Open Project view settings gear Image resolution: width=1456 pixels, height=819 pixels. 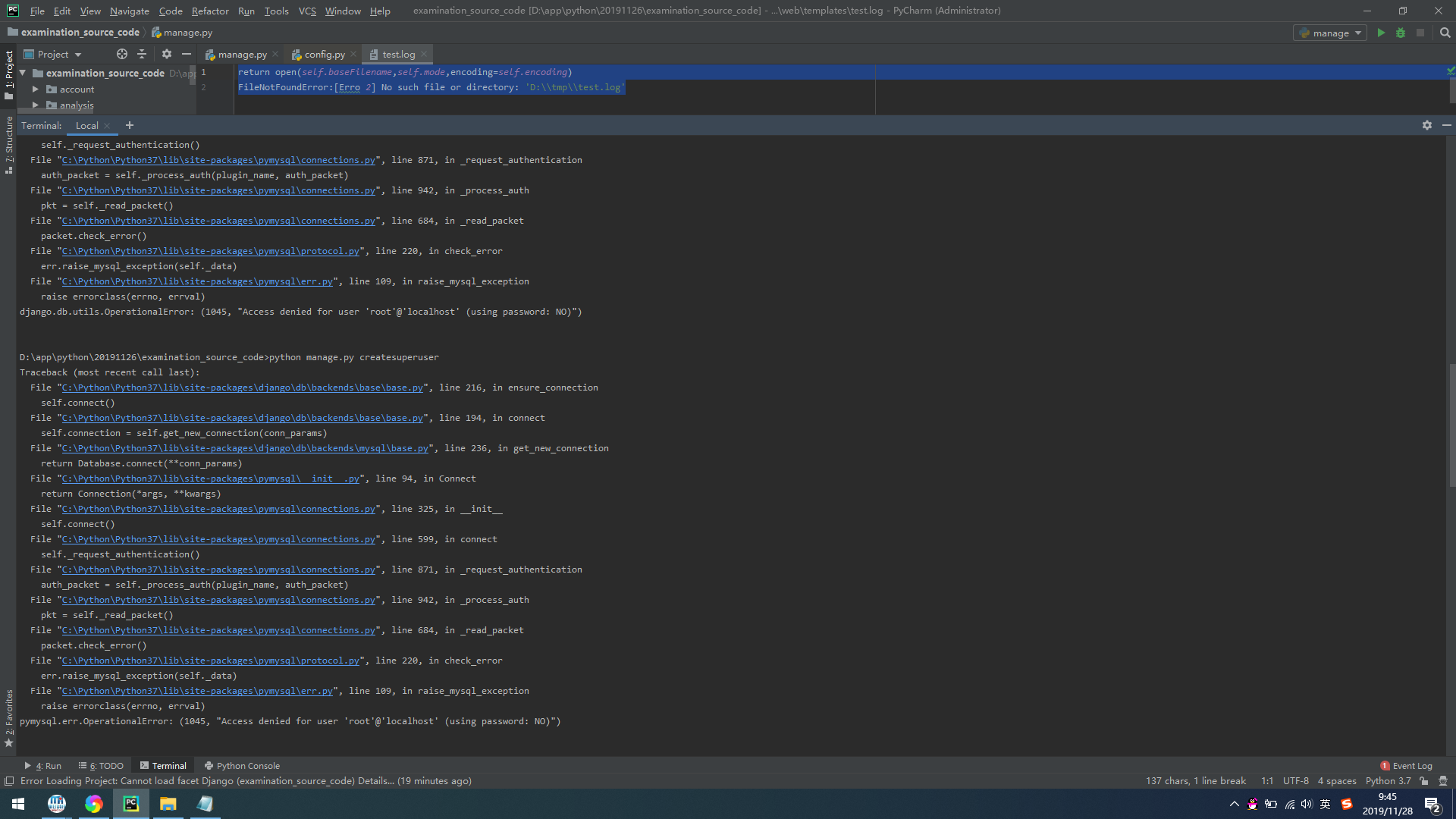[x=167, y=54]
